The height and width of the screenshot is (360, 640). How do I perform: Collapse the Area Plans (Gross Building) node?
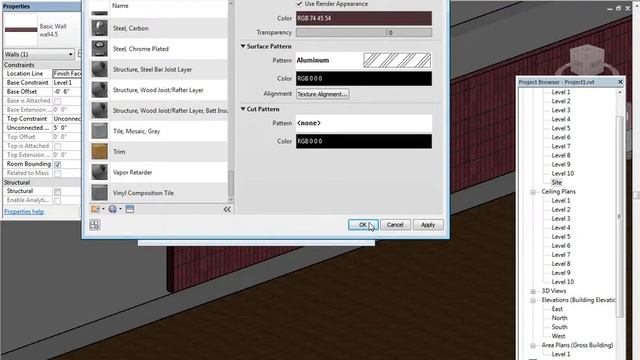tap(533, 346)
